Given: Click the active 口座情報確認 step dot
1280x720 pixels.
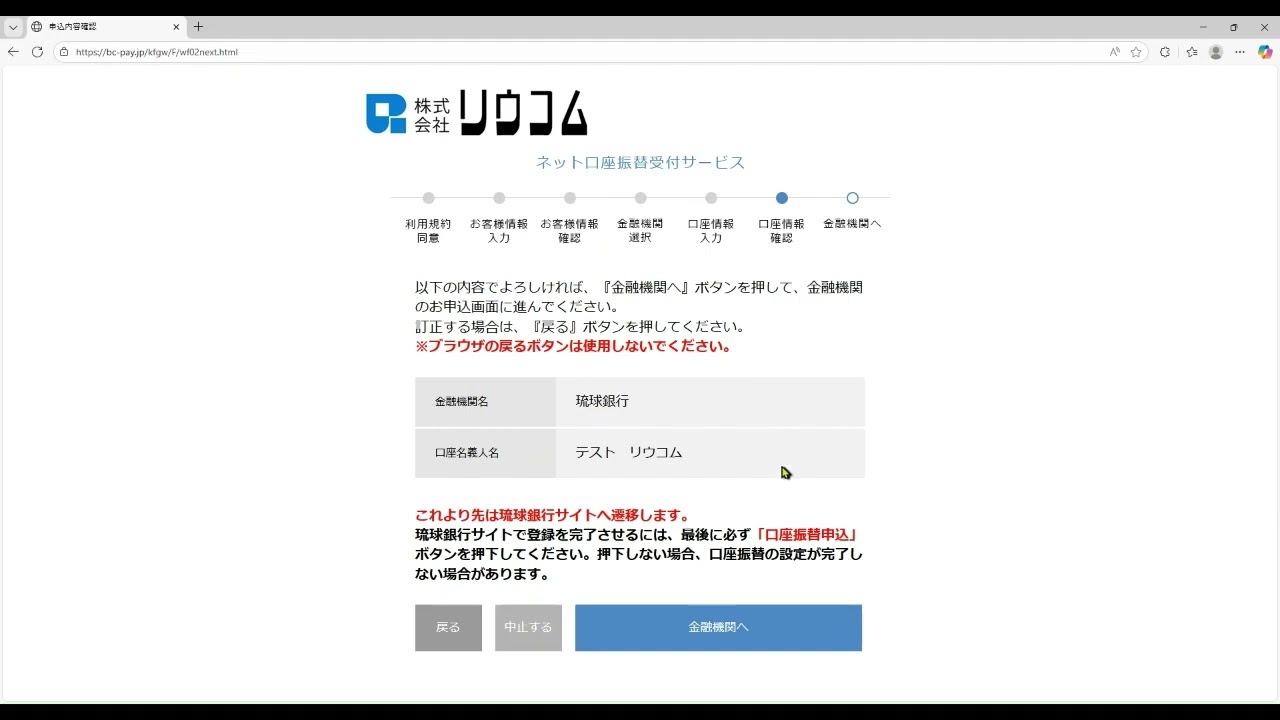Looking at the screenshot, I should pos(782,198).
